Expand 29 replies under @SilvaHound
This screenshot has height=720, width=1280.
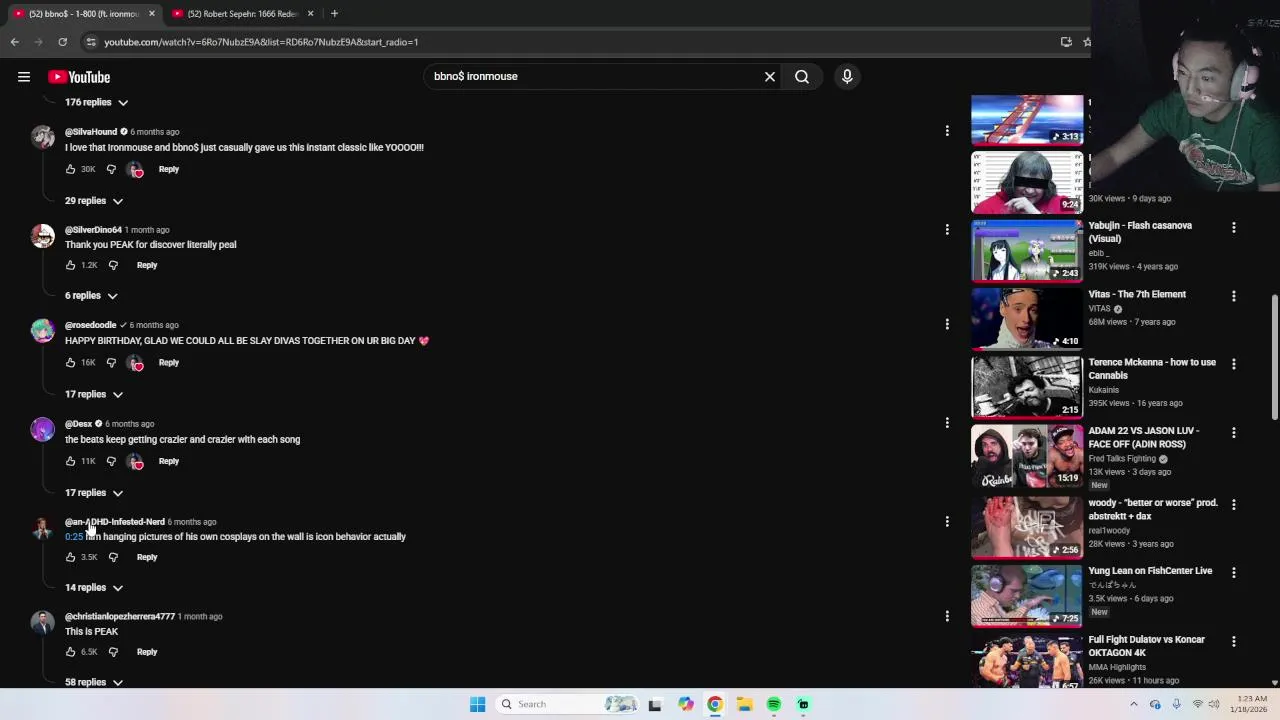click(94, 201)
